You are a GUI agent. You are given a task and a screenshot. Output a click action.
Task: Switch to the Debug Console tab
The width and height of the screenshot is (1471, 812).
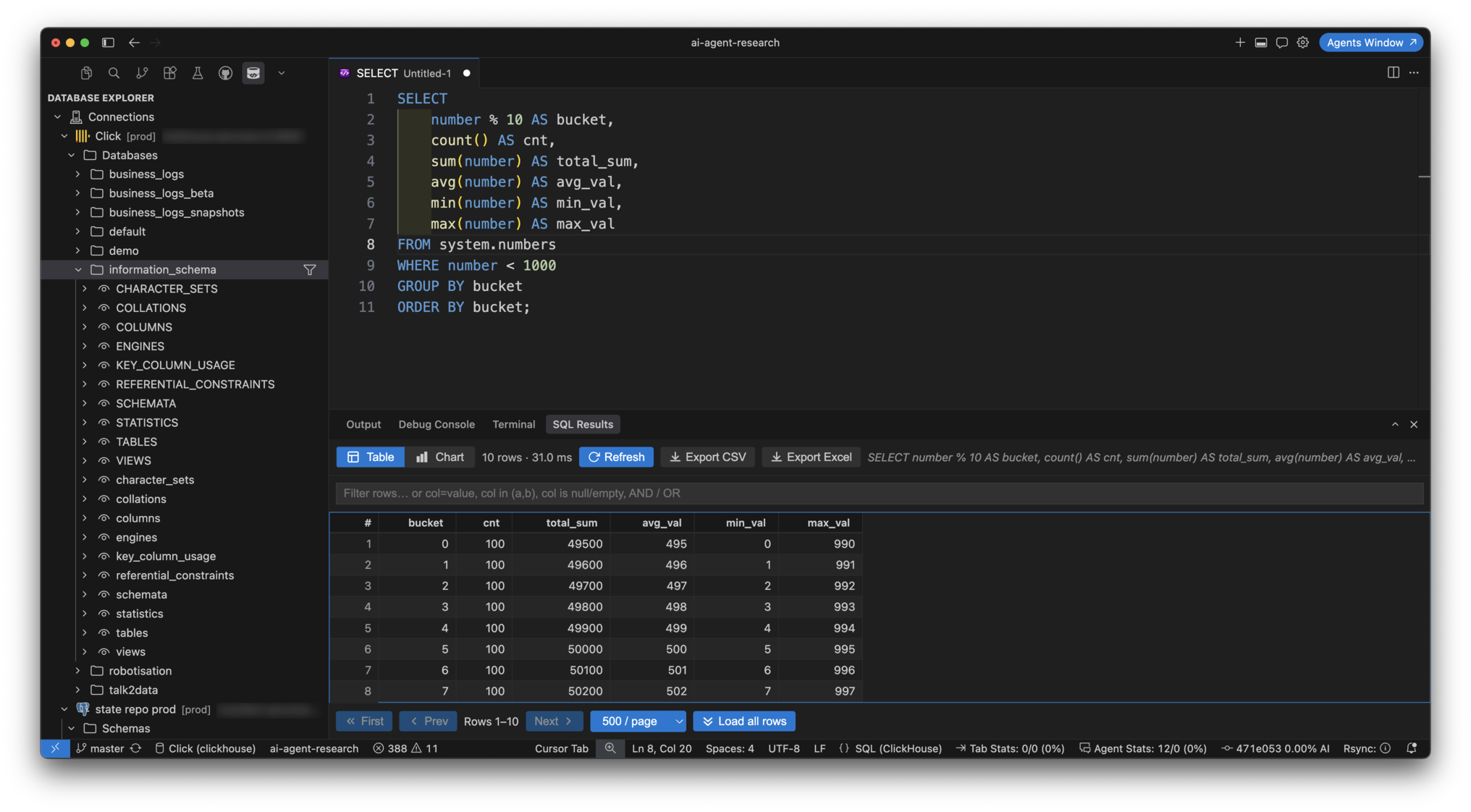coord(437,425)
